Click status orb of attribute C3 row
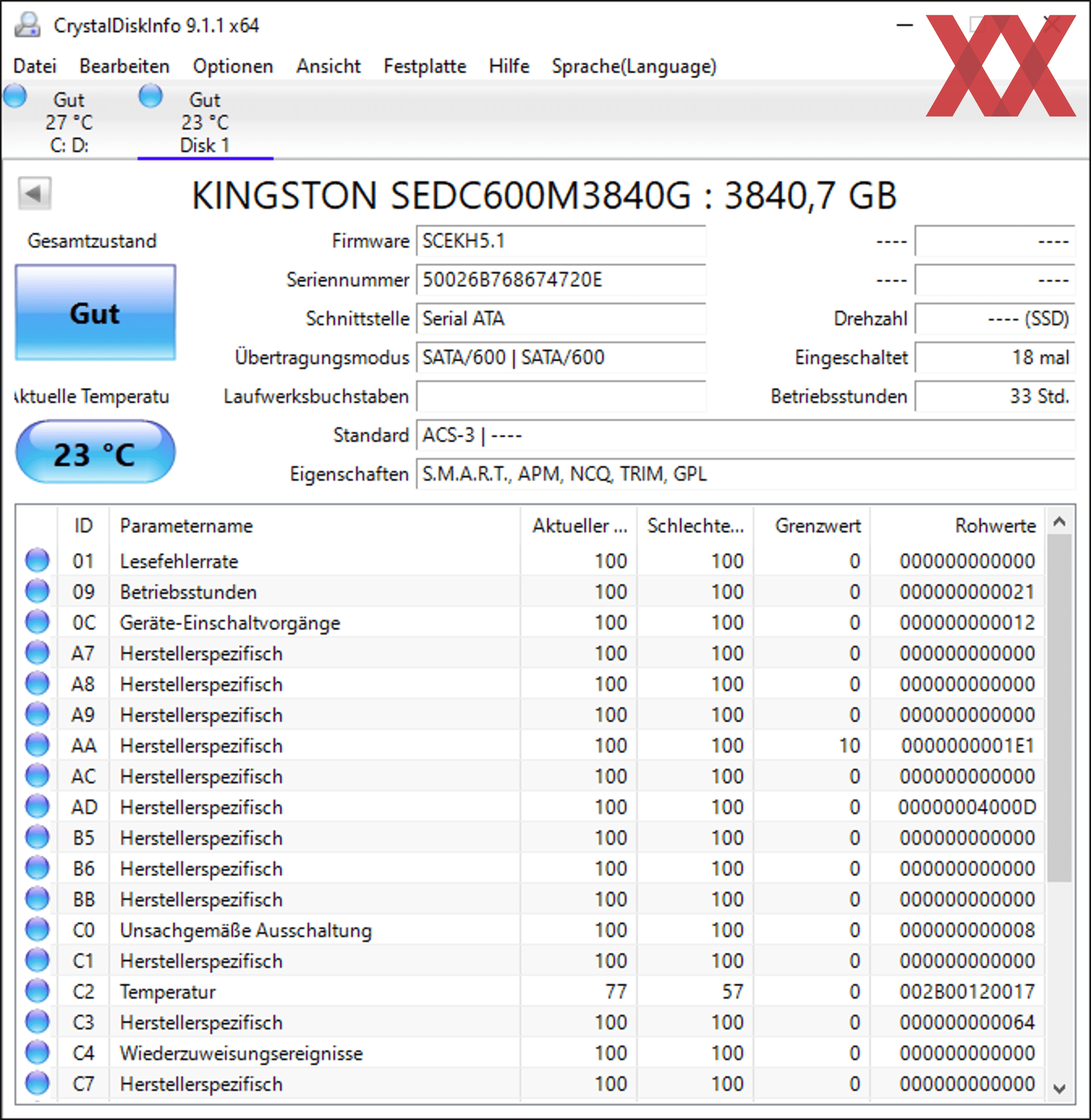 tap(38, 1023)
